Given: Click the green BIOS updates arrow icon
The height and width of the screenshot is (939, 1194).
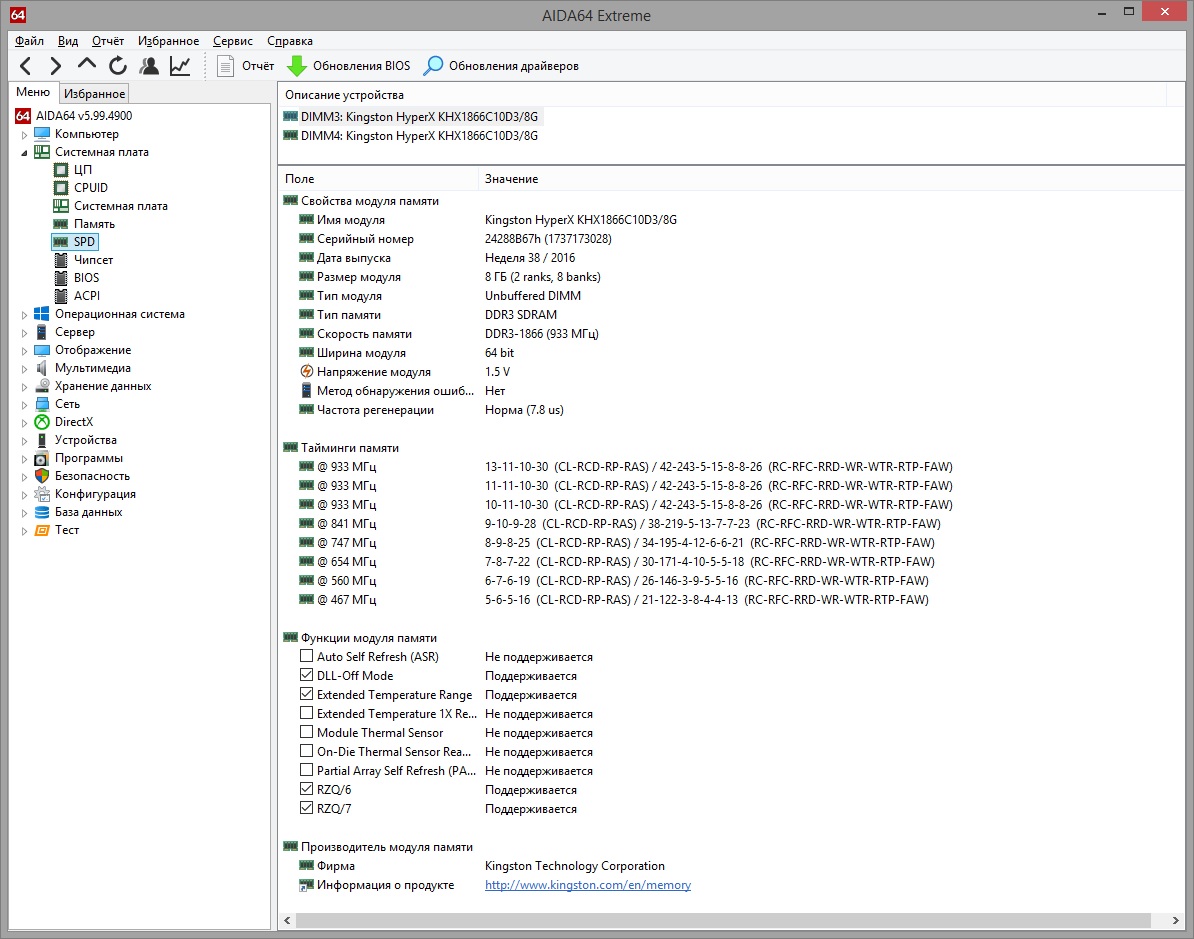Looking at the screenshot, I should point(296,66).
